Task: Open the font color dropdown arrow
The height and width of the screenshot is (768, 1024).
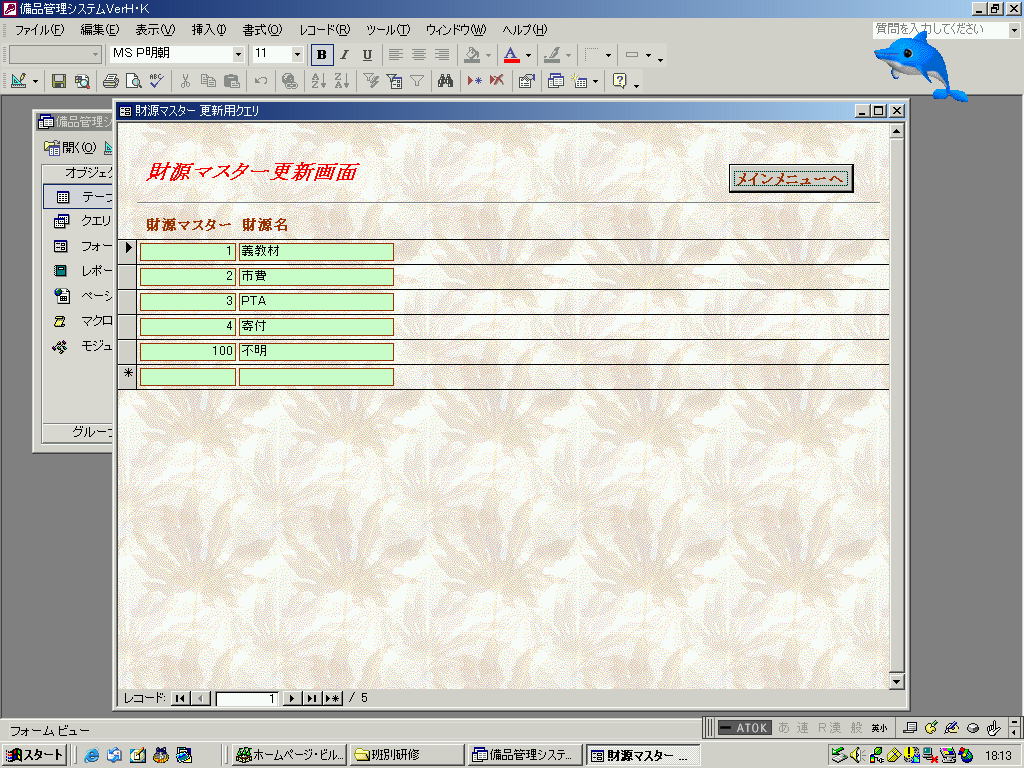Action: pos(528,55)
